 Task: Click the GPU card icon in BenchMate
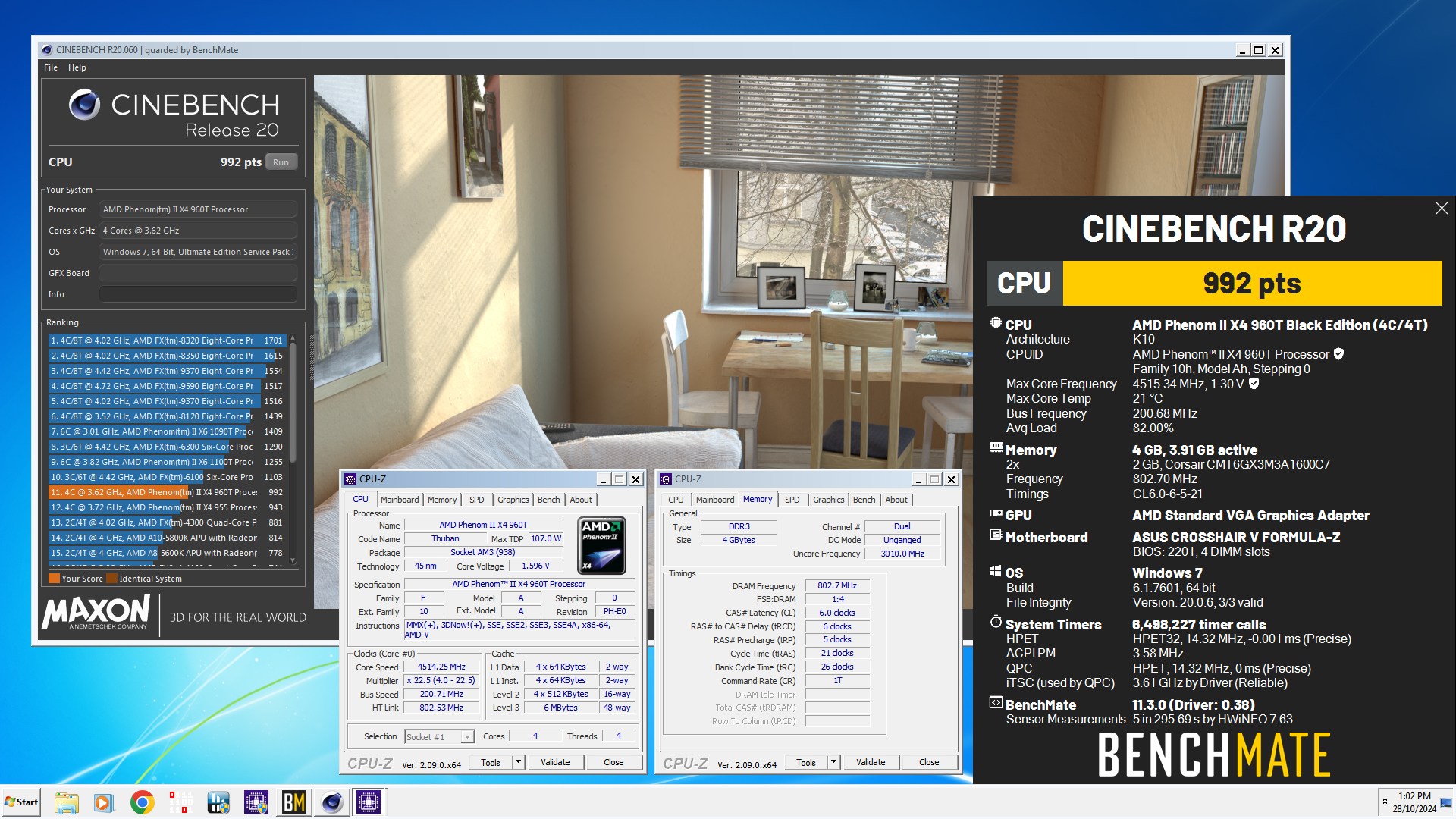(996, 513)
